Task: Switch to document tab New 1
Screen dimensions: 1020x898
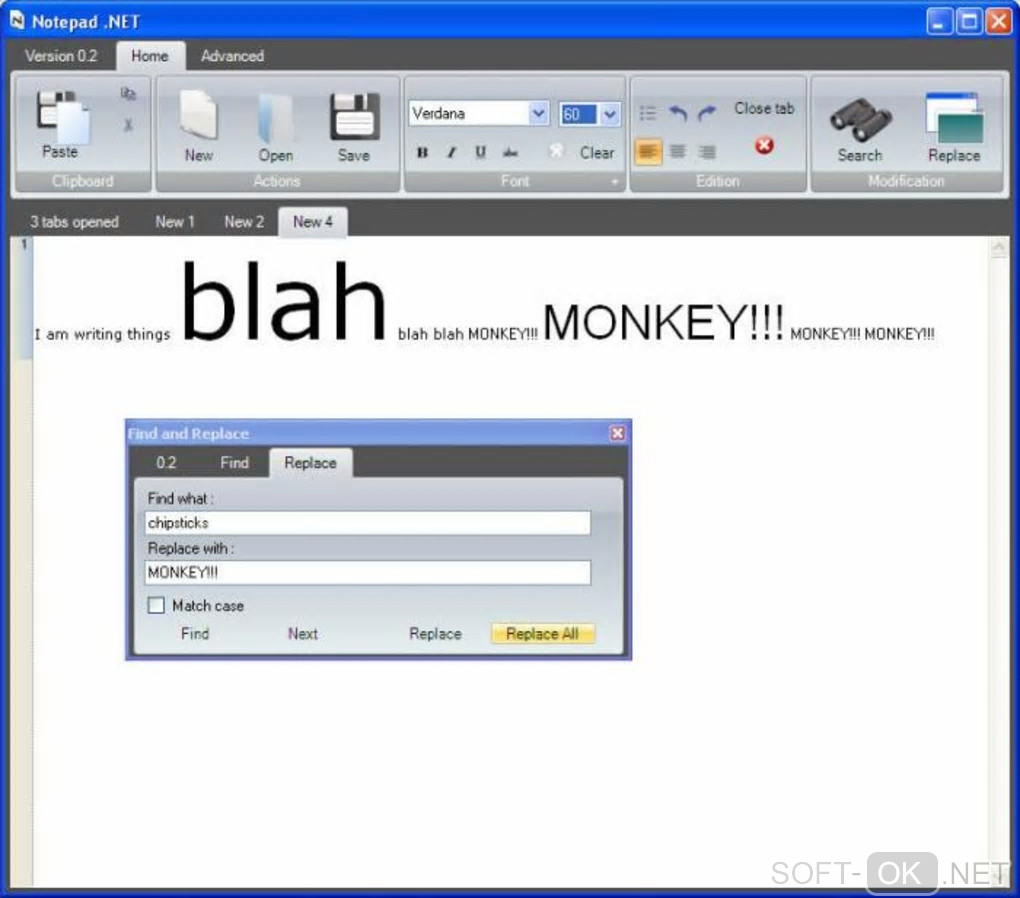Action: (175, 222)
